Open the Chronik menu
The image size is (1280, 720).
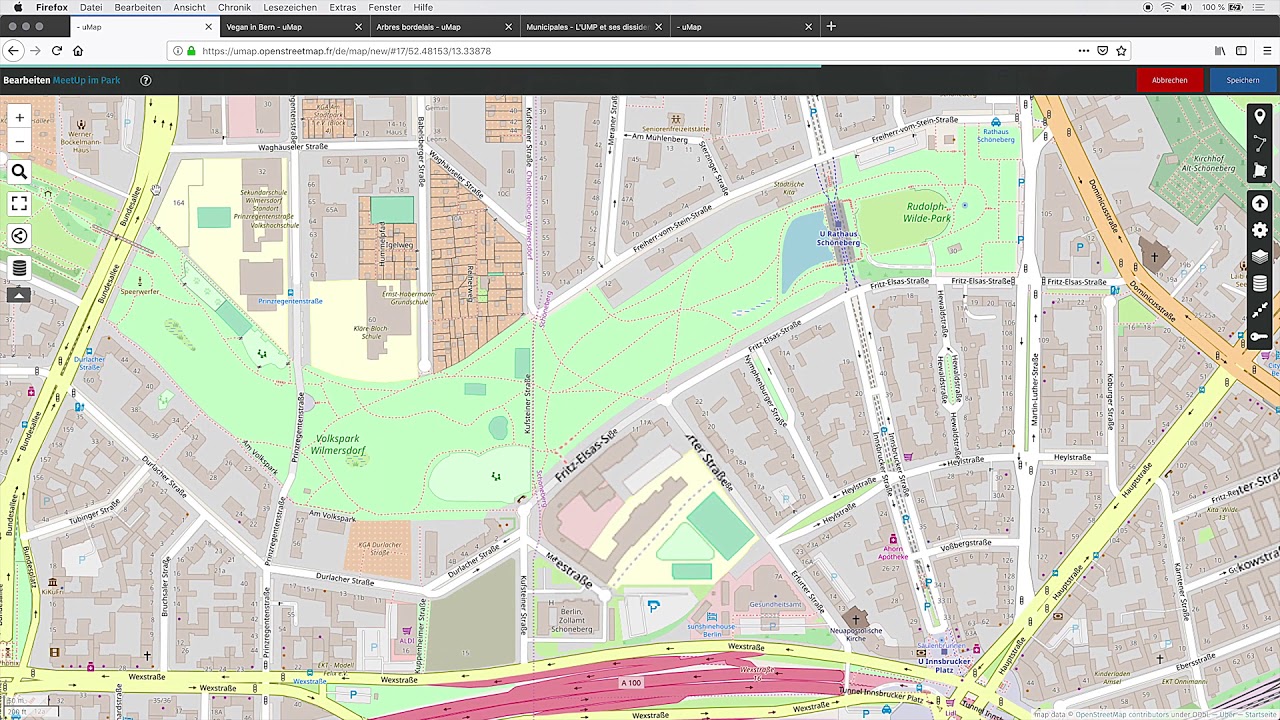pyautogui.click(x=235, y=7)
